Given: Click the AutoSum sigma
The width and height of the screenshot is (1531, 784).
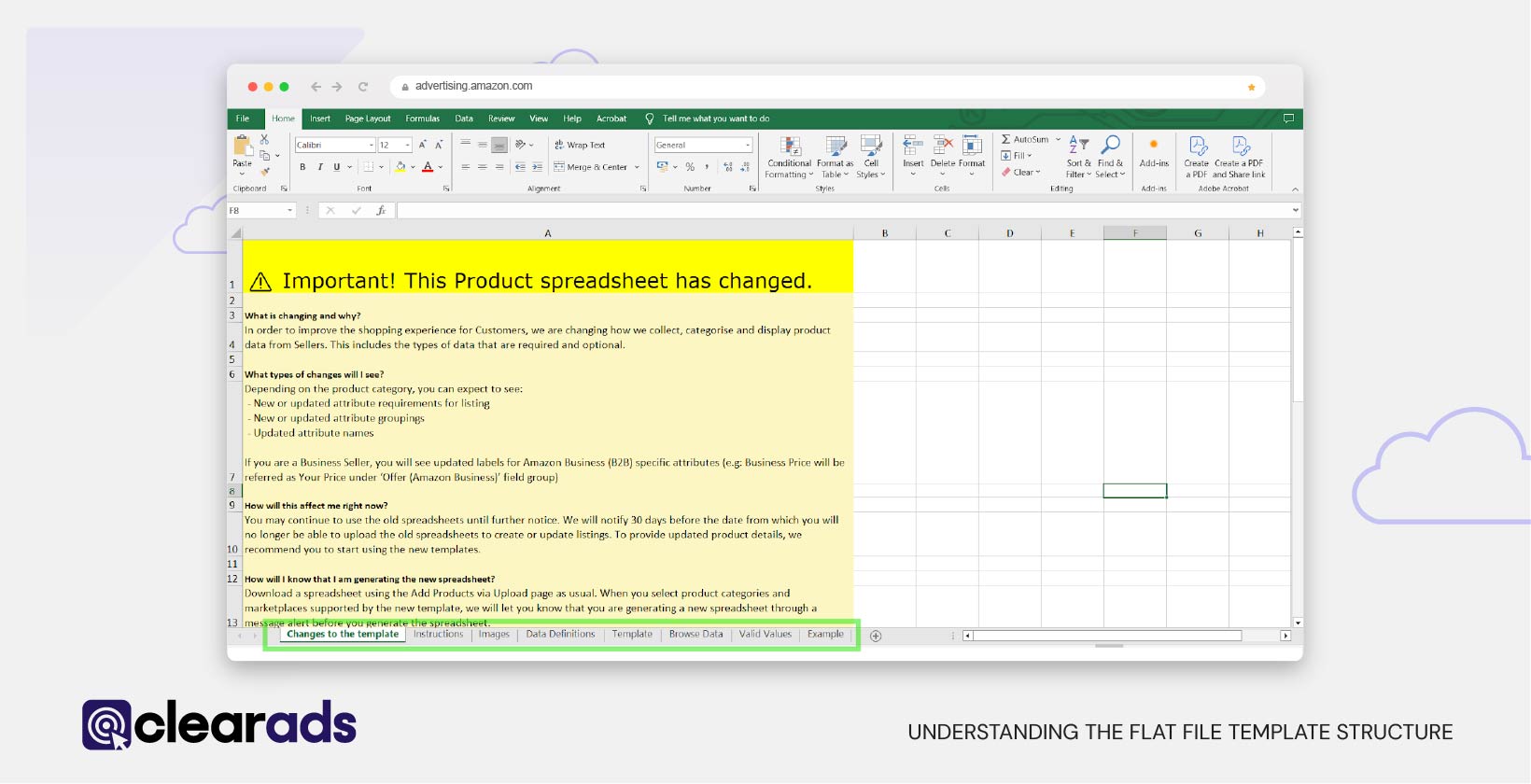Looking at the screenshot, I should 1006,139.
